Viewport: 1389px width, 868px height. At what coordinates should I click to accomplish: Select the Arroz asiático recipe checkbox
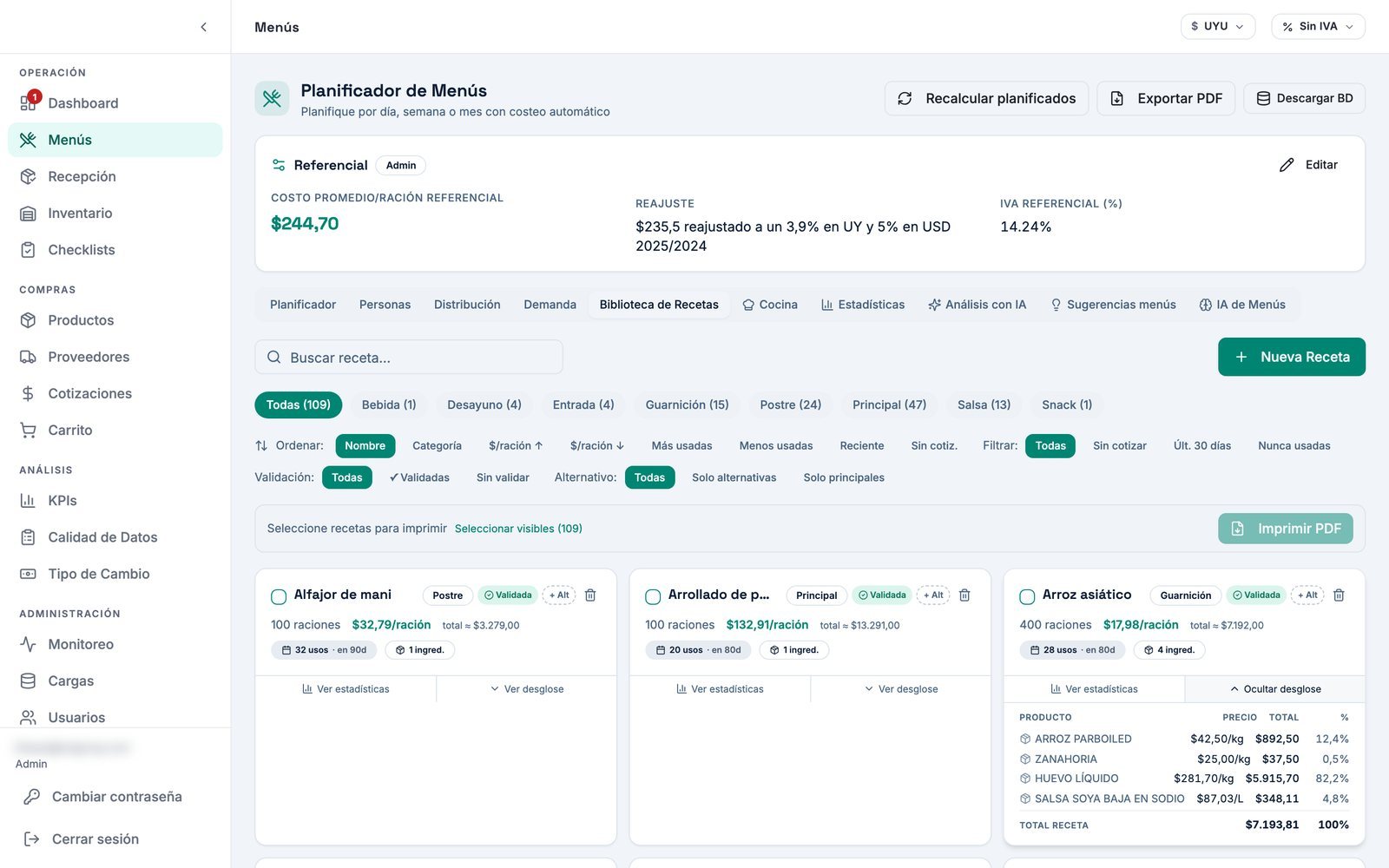click(x=1027, y=596)
